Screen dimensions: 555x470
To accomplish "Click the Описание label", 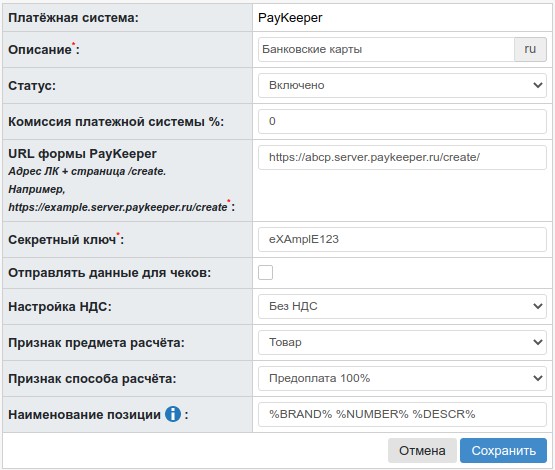I will pyautogui.click(x=44, y=50).
